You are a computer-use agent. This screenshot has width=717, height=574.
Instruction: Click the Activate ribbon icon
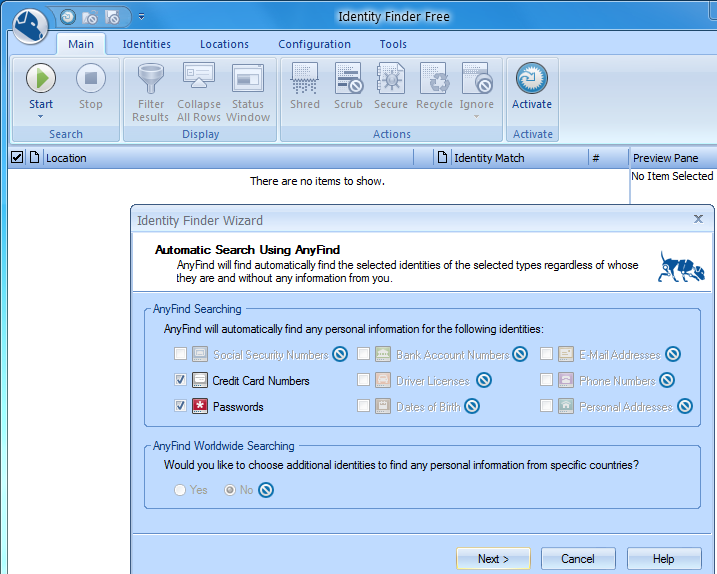532,78
